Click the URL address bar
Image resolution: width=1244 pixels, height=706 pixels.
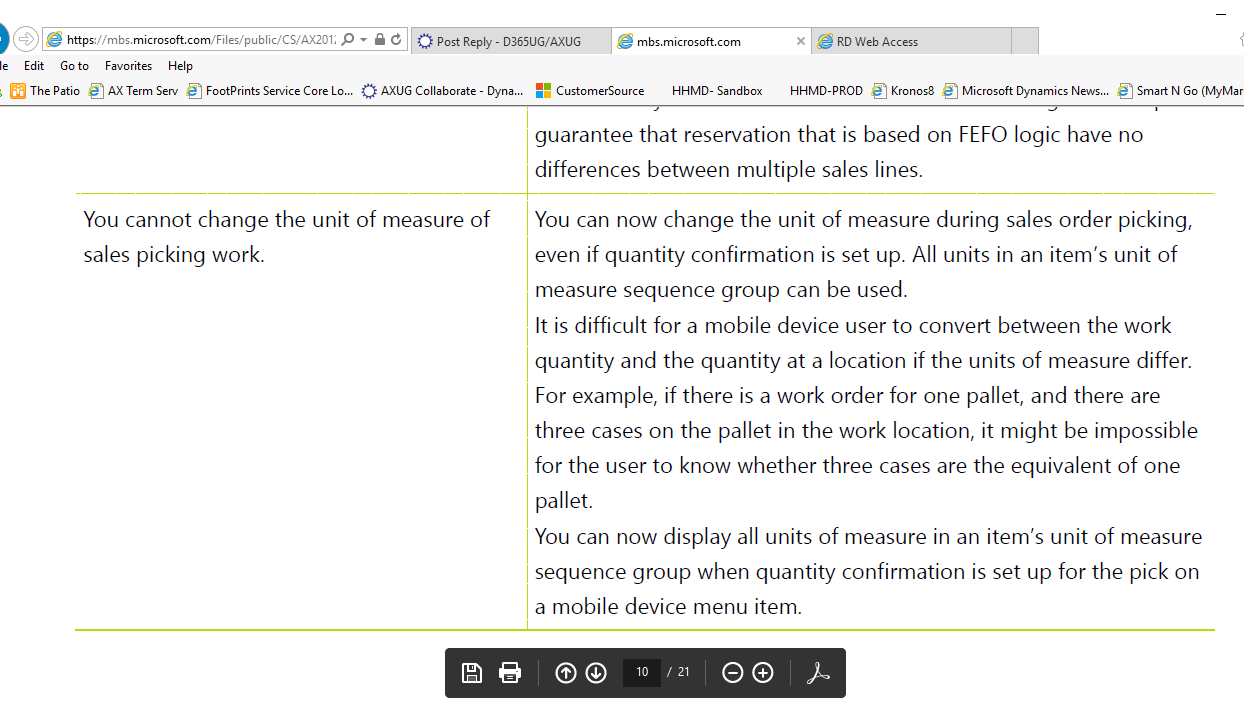point(200,40)
